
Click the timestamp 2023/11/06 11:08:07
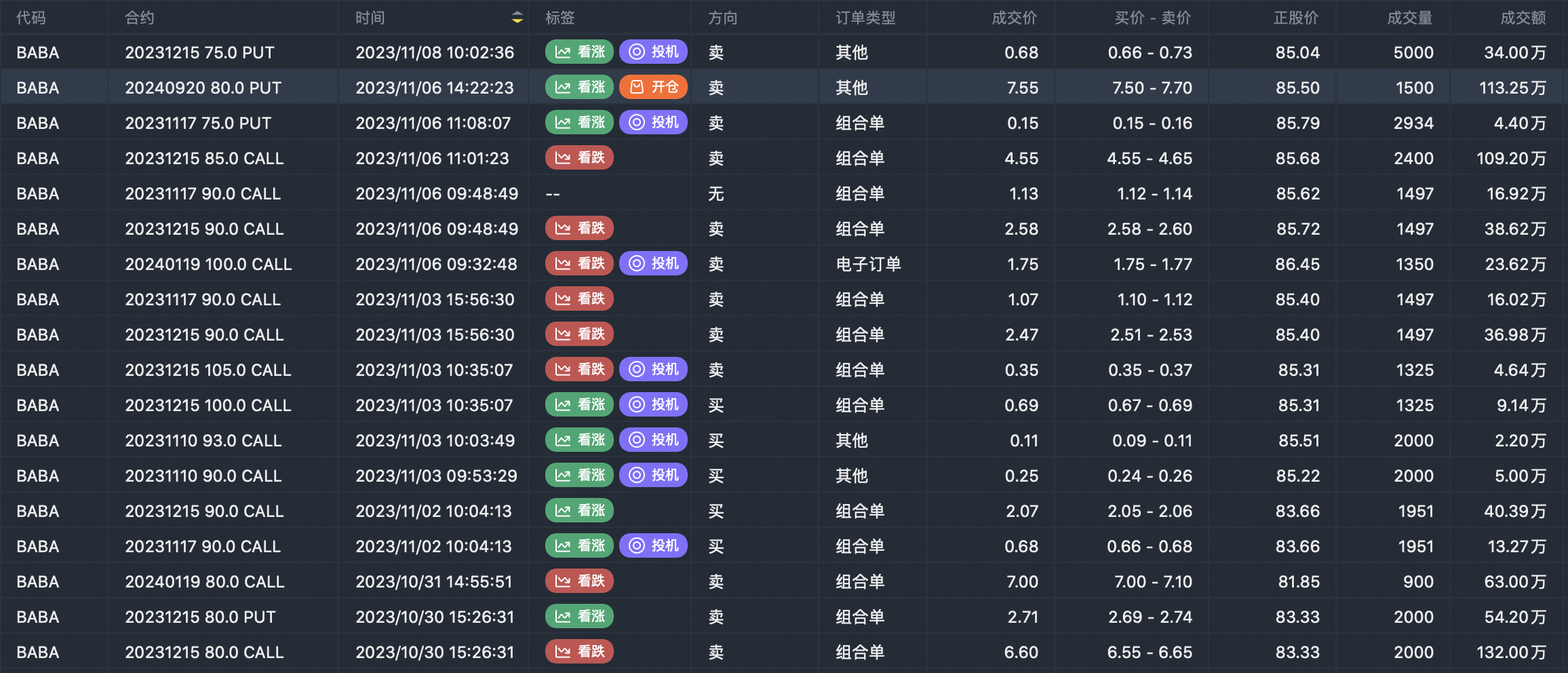433,123
